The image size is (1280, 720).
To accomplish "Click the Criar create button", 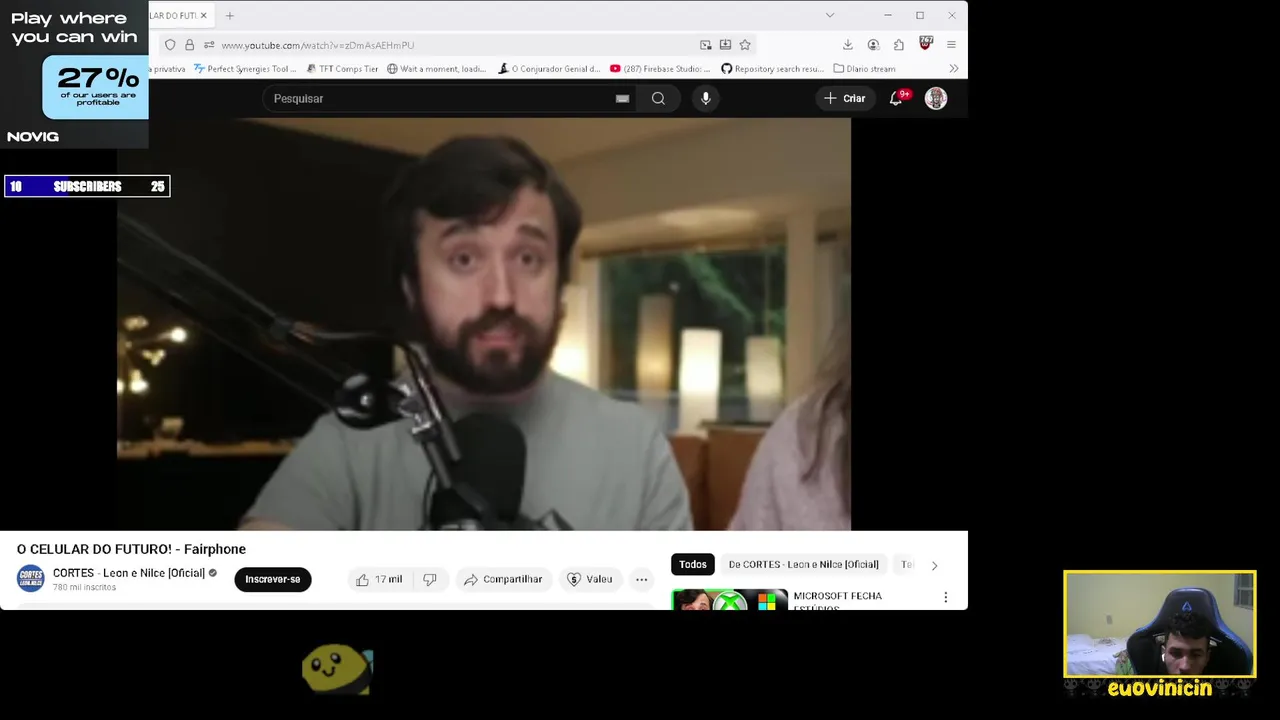I will (844, 98).
